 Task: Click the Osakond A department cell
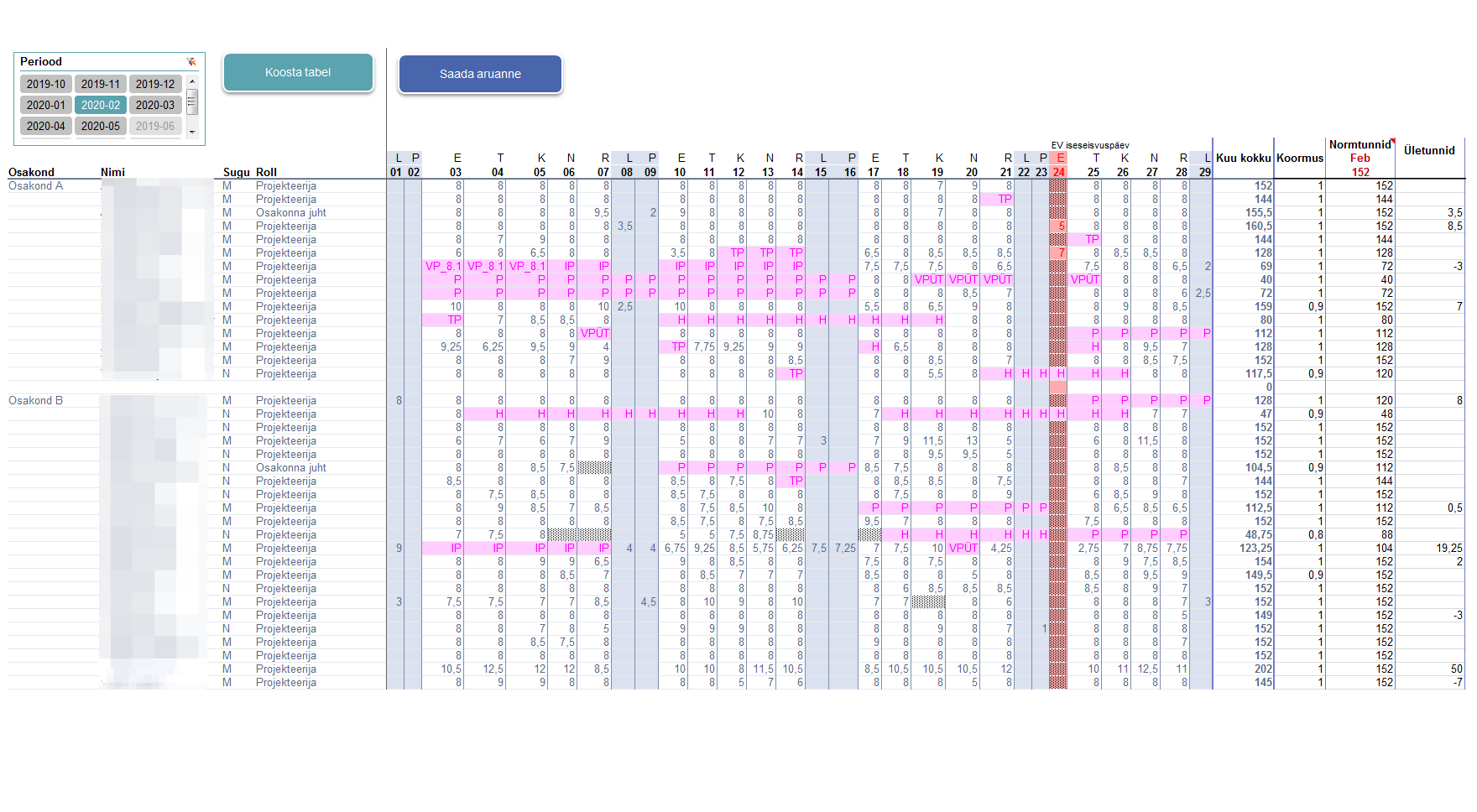(x=35, y=185)
